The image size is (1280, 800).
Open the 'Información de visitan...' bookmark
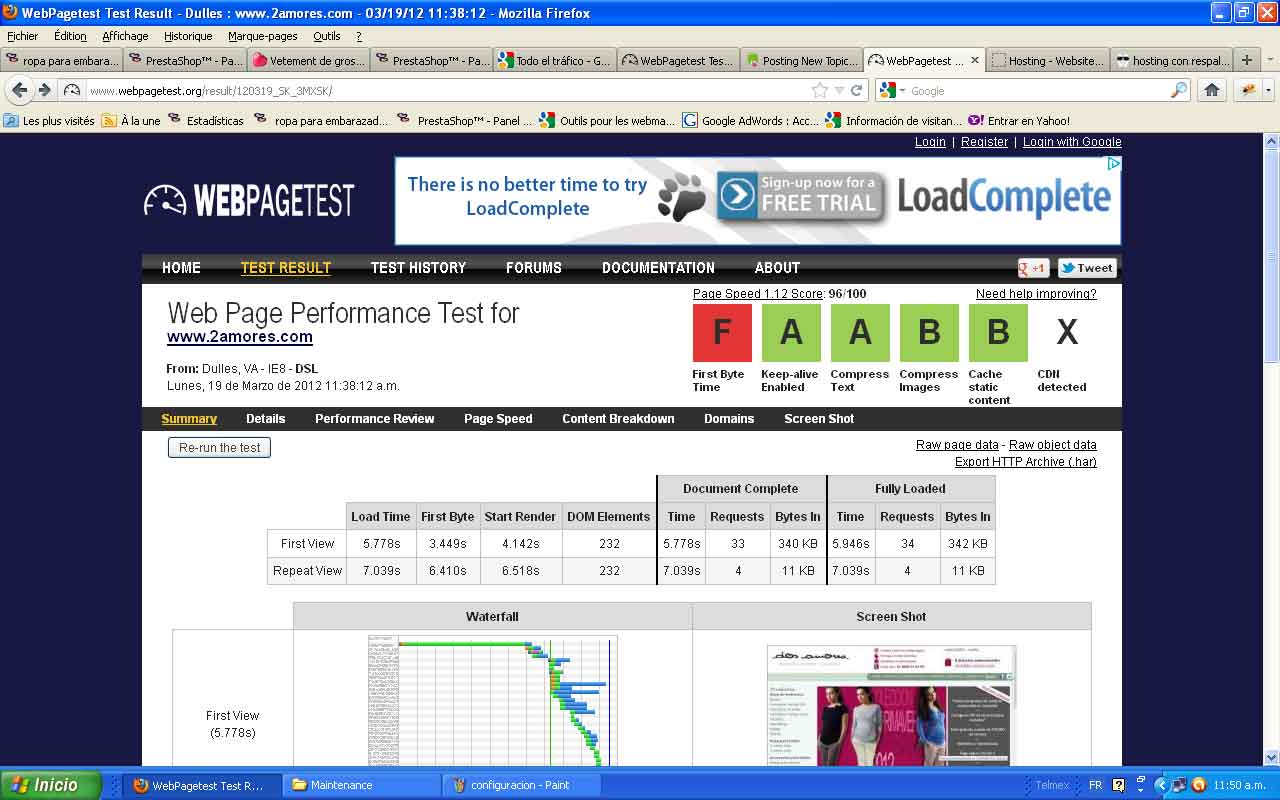(x=893, y=121)
